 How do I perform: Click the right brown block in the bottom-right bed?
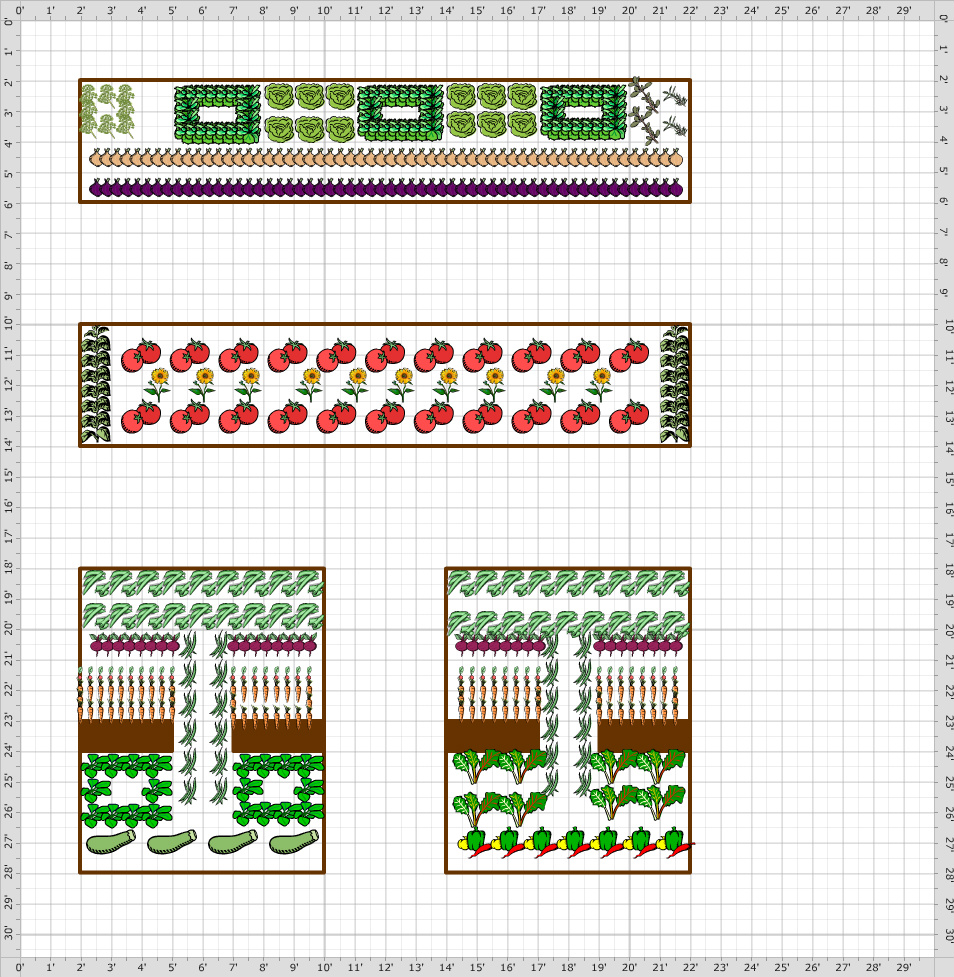644,736
